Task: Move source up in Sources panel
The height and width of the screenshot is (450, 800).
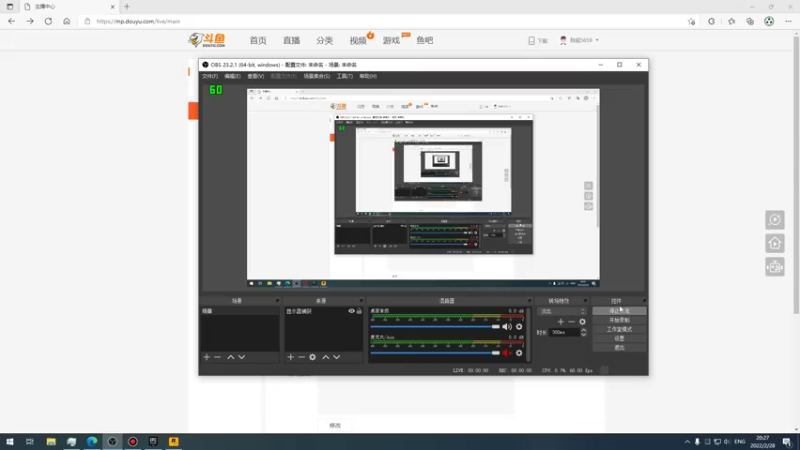Action: pyautogui.click(x=326, y=357)
